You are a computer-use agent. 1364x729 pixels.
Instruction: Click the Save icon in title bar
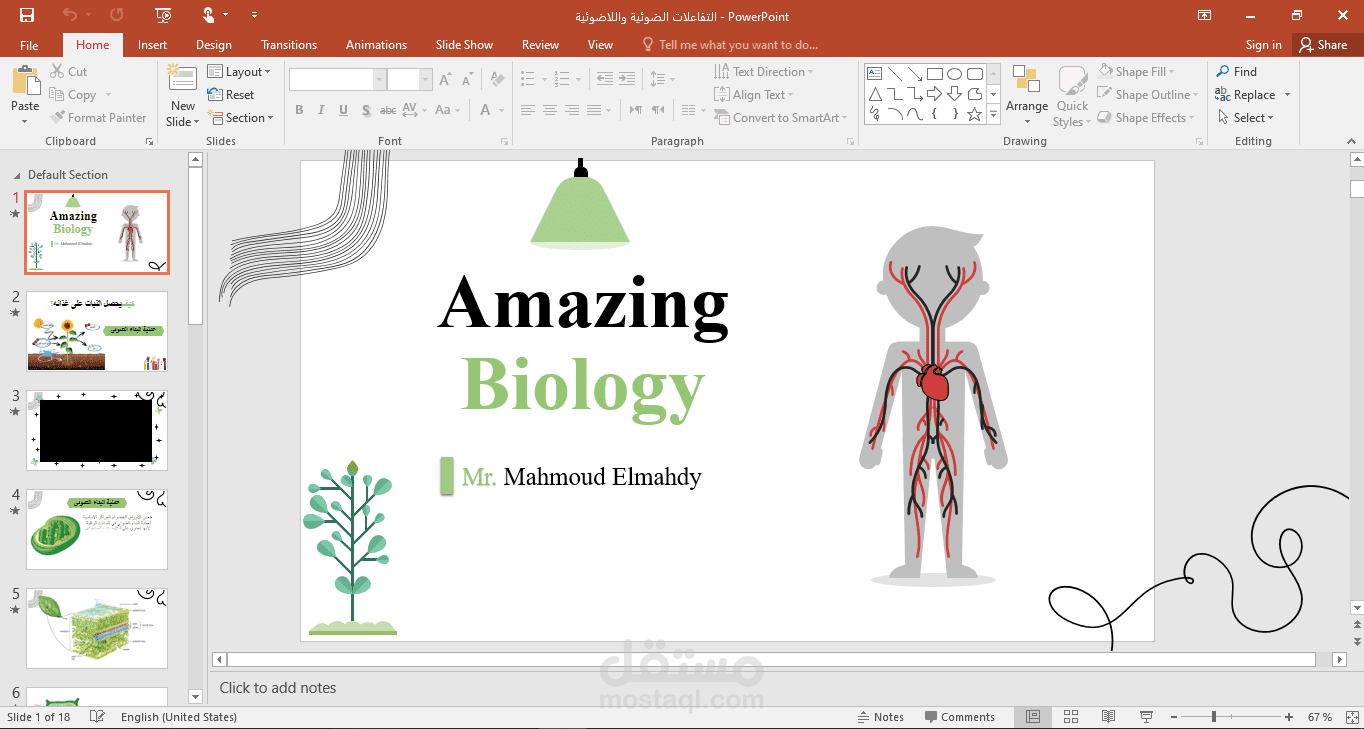coord(27,15)
